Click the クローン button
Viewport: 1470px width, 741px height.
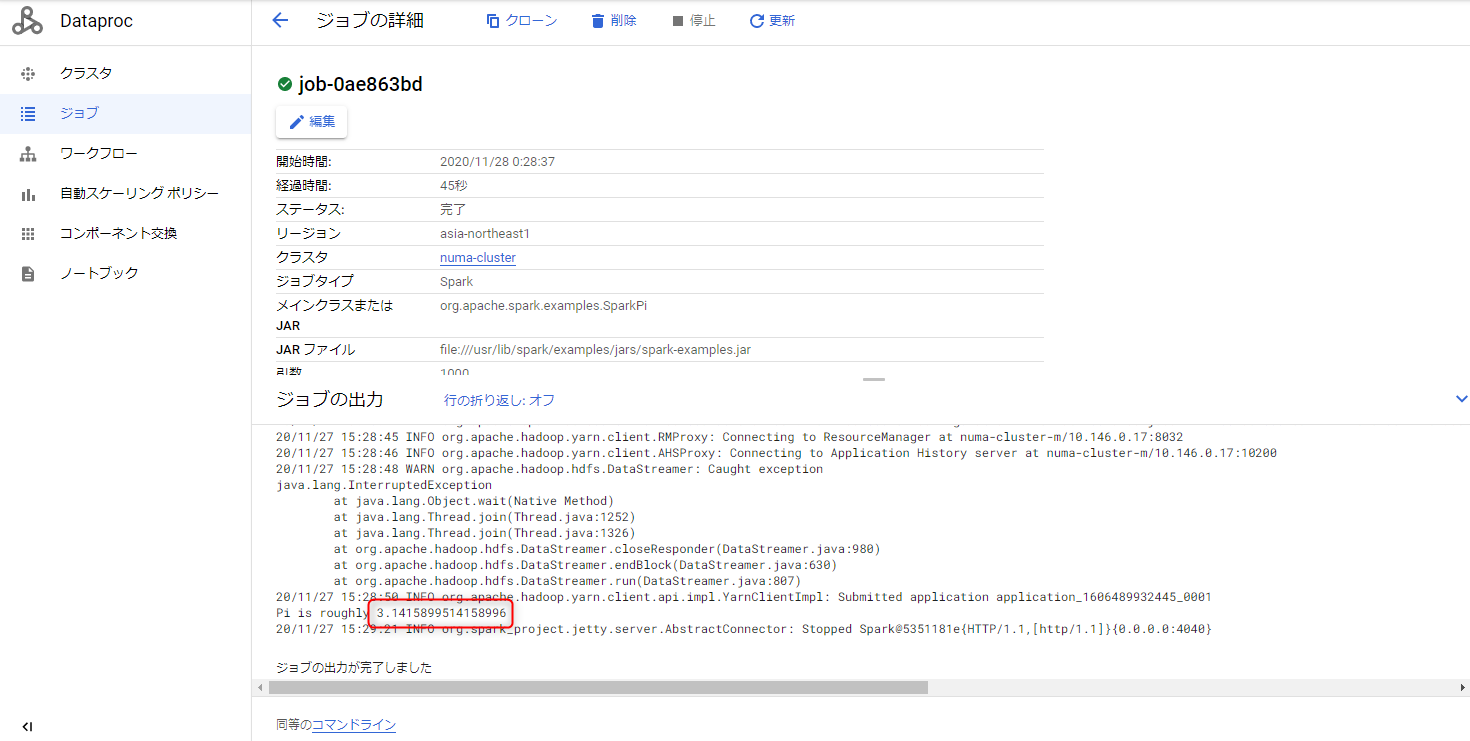point(521,21)
